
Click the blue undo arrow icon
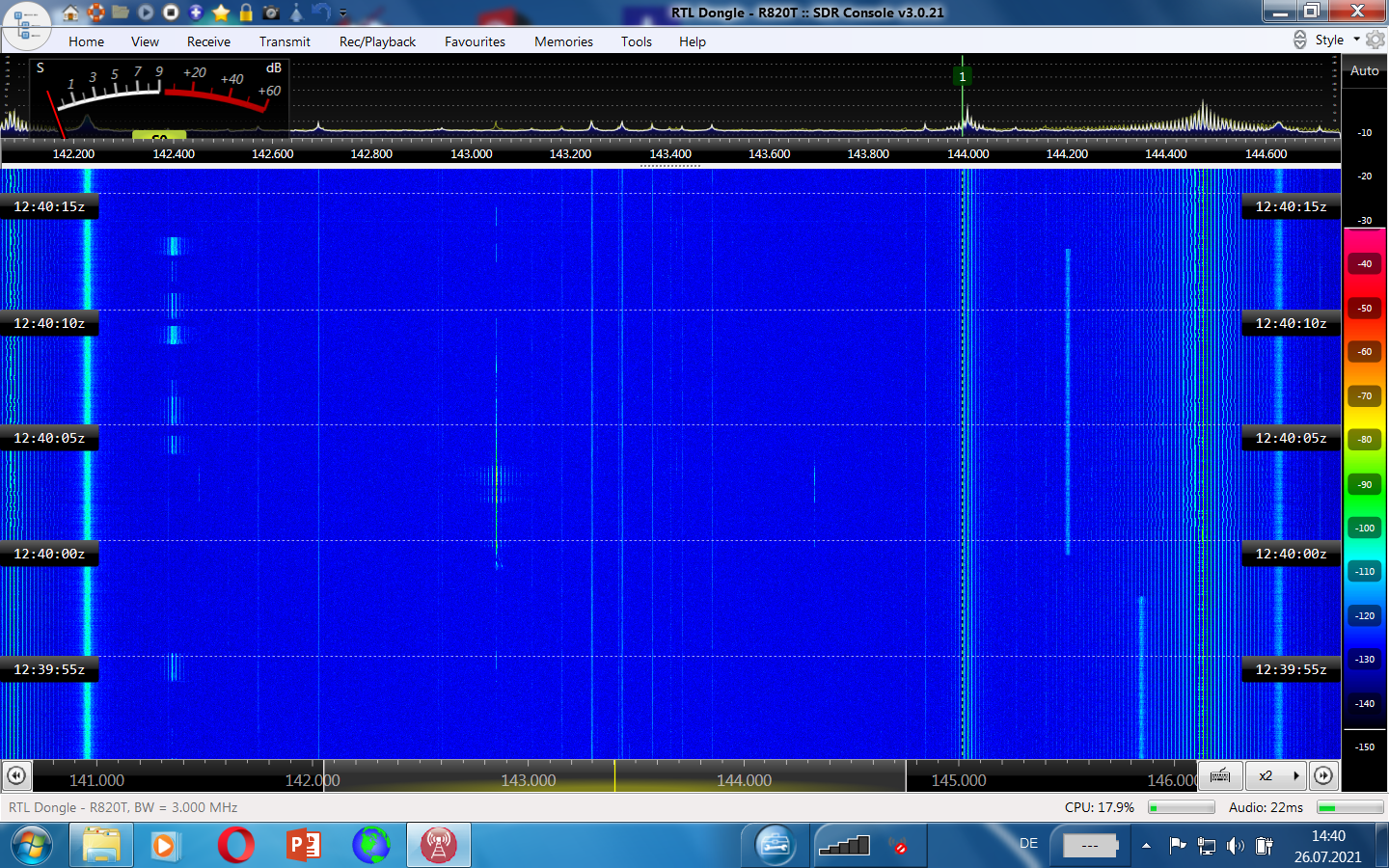click(321, 13)
